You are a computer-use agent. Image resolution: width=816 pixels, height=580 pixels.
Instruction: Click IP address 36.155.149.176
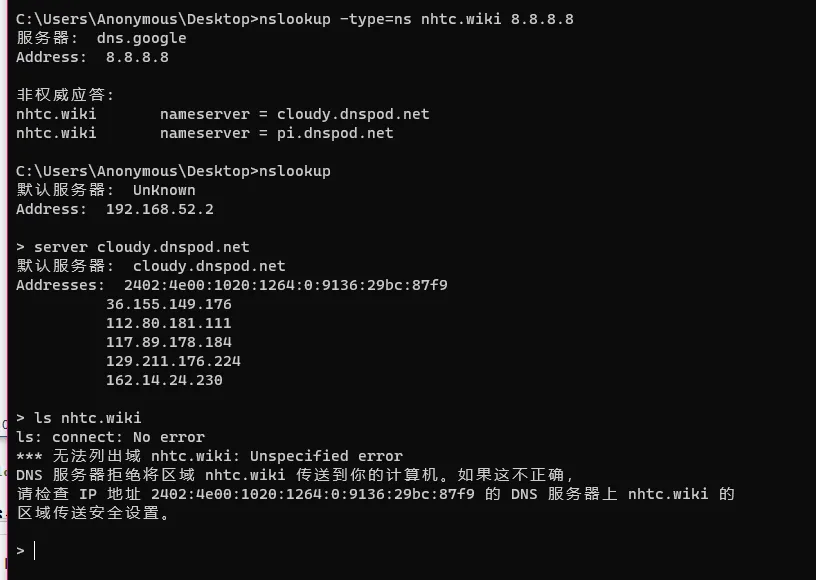[x=169, y=304]
